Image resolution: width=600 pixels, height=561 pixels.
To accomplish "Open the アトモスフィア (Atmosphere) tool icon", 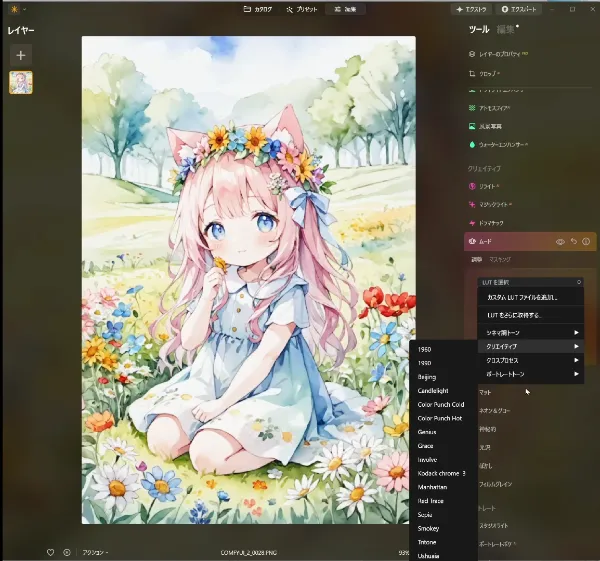I will (x=472, y=108).
